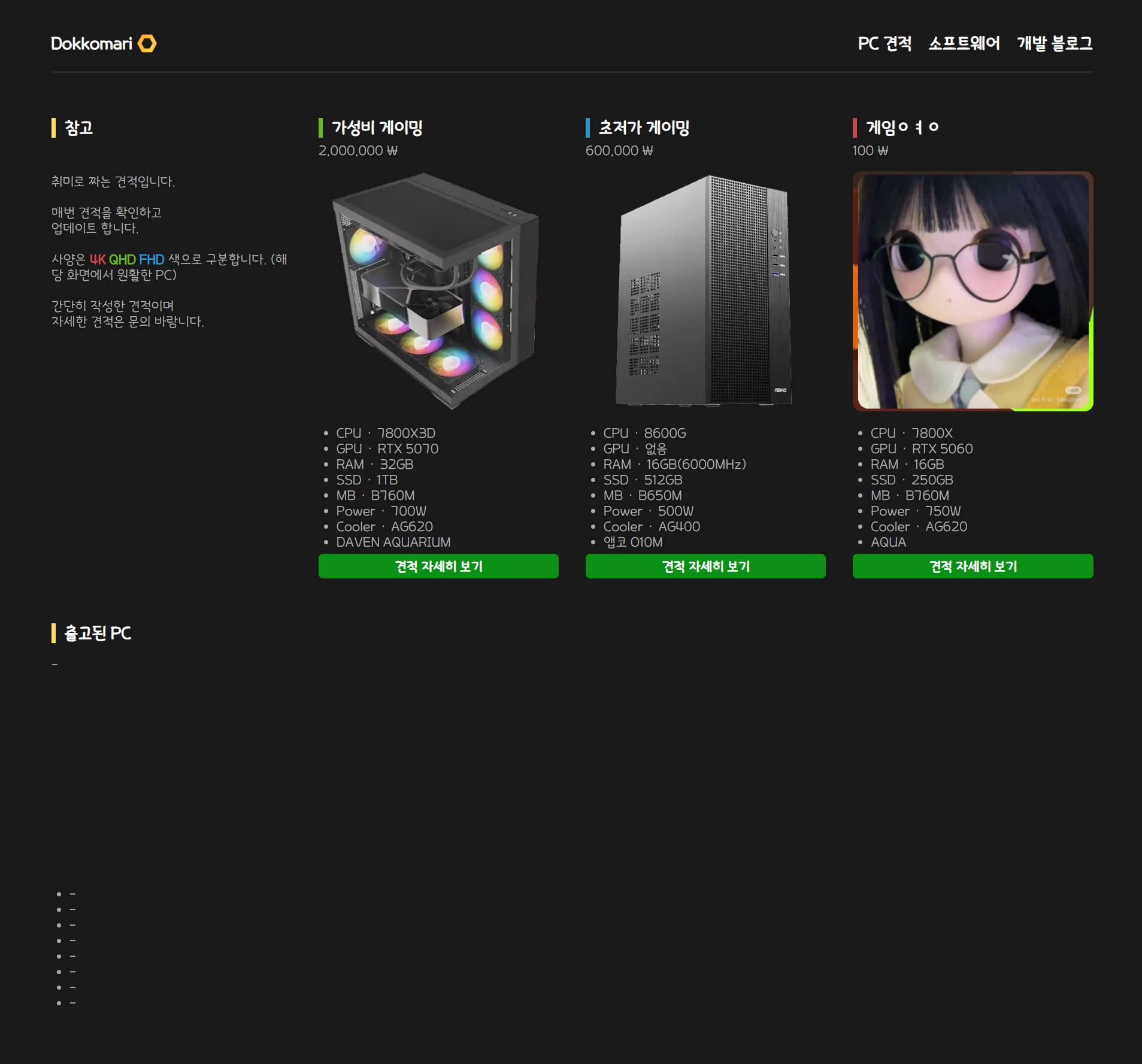This screenshot has height=1064, width=1142.
Task: Click the Dokkomari hexagon logo icon
Action: (x=147, y=44)
